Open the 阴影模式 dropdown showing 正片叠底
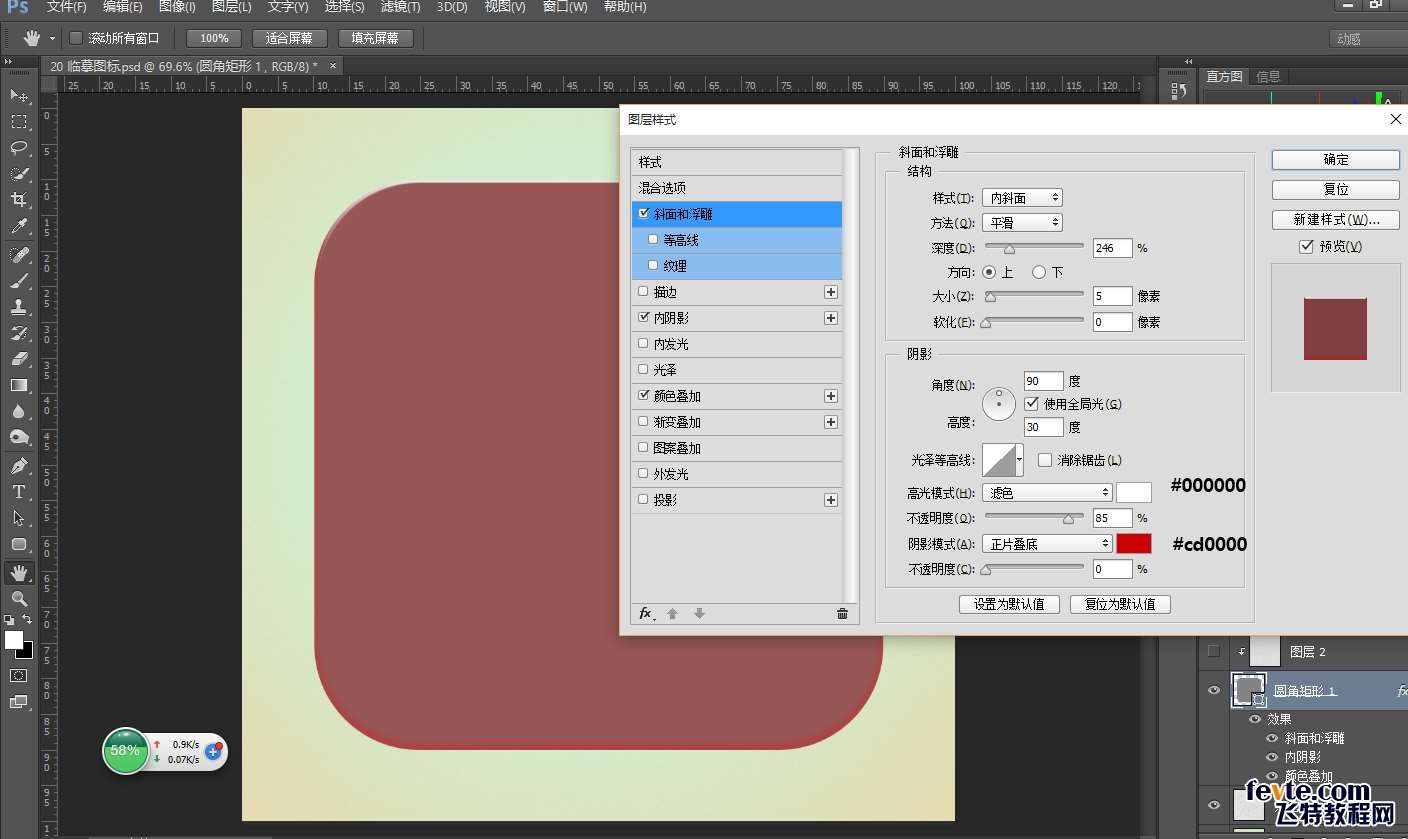The height and width of the screenshot is (839, 1408). [x=1047, y=544]
